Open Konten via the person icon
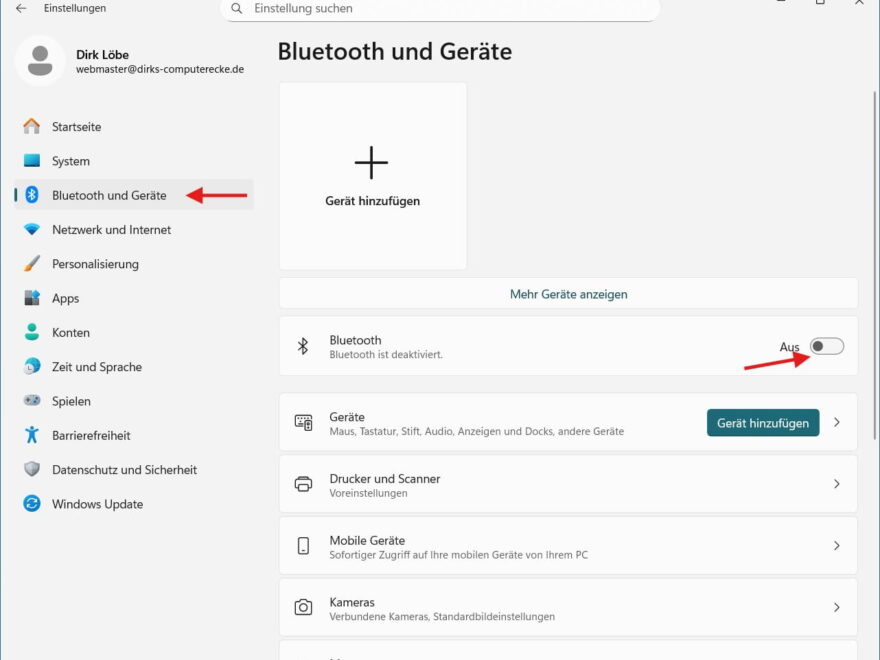The height and width of the screenshot is (660, 880). pos(31,332)
